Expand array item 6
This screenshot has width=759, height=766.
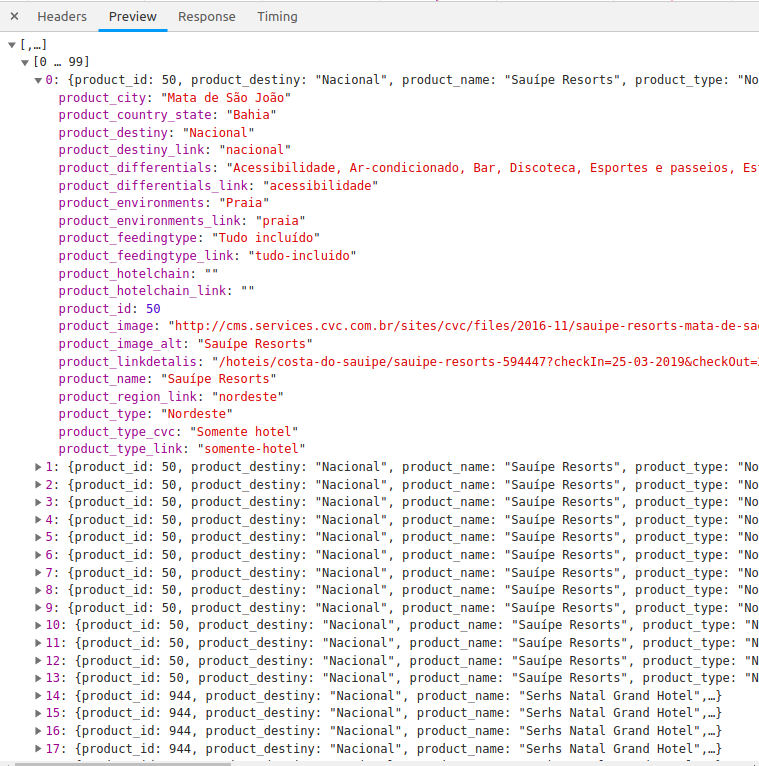tap(38, 555)
